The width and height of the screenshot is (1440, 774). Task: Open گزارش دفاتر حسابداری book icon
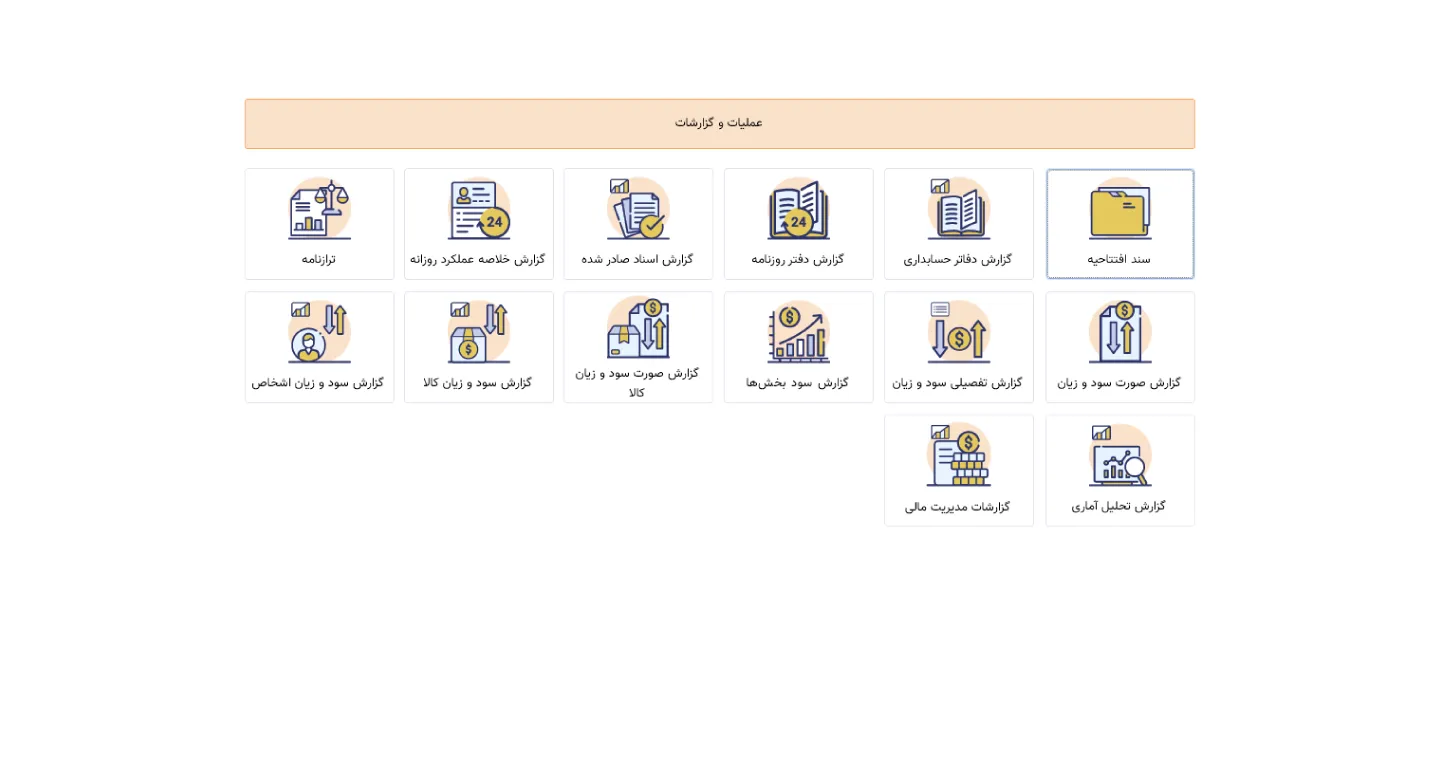click(x=959, y=210)
